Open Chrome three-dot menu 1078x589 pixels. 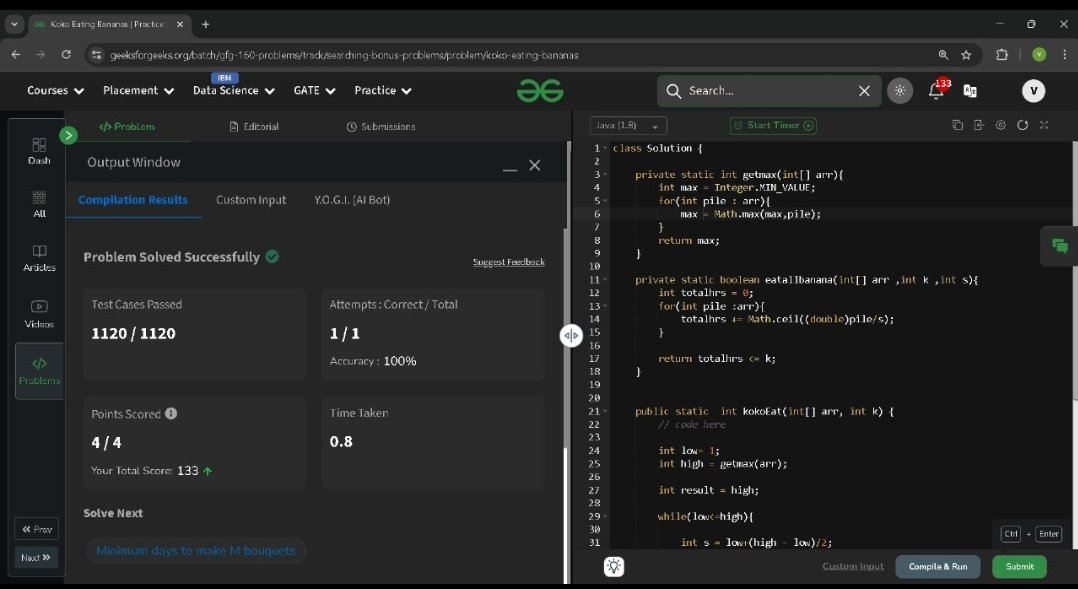[1064, 55]
